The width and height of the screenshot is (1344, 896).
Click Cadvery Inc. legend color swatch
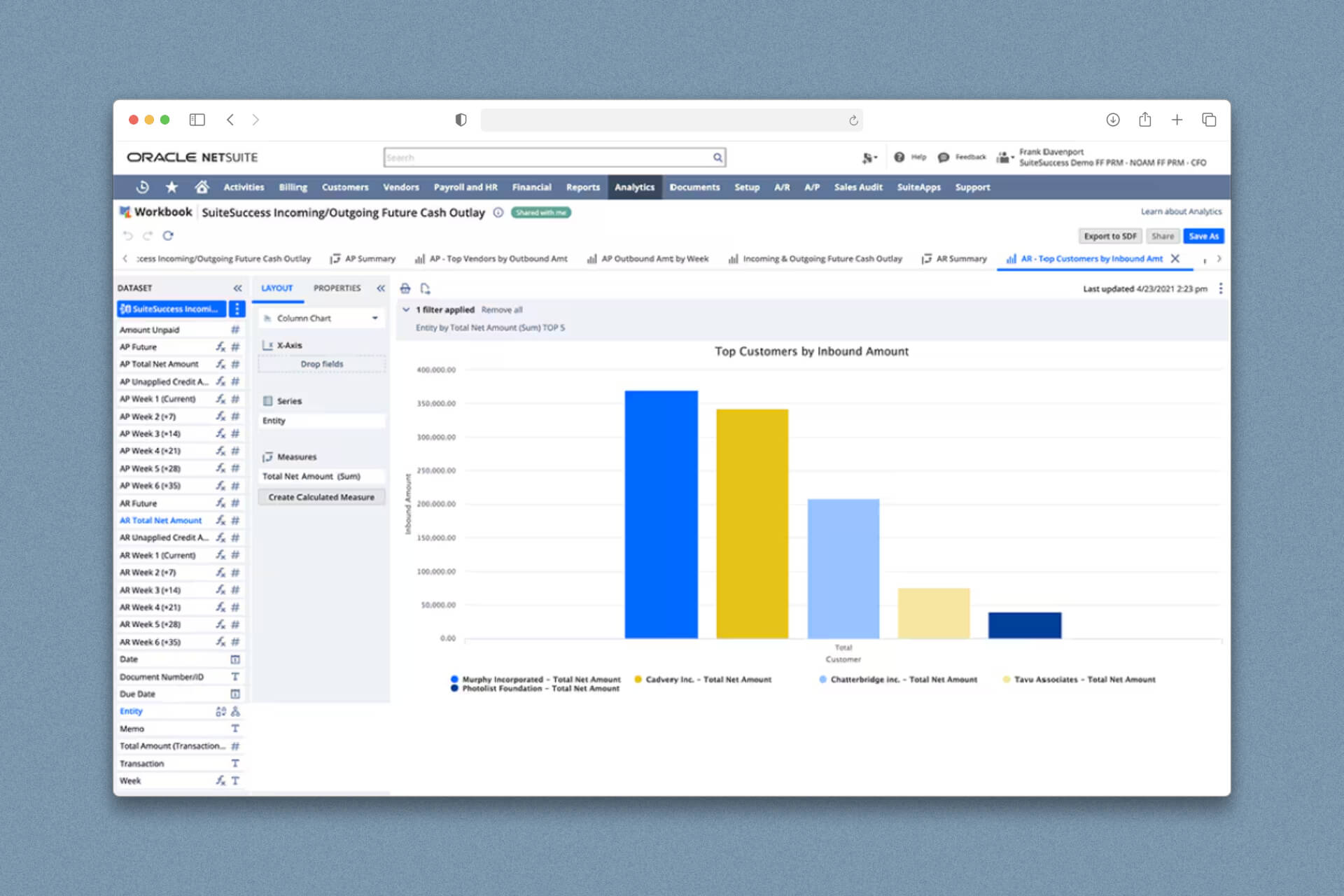[x=638, y=679]
